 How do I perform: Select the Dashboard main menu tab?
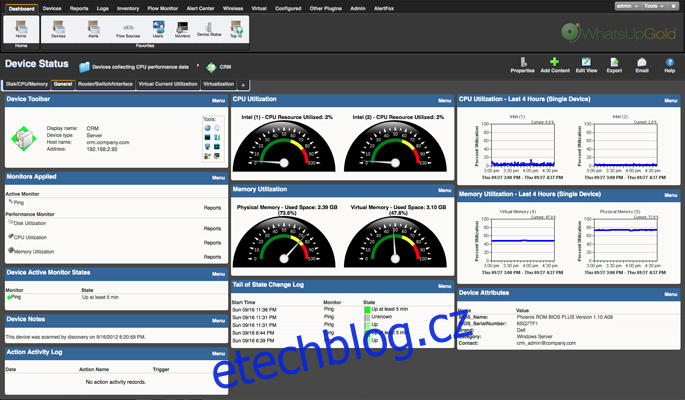[x=21, y=8]
